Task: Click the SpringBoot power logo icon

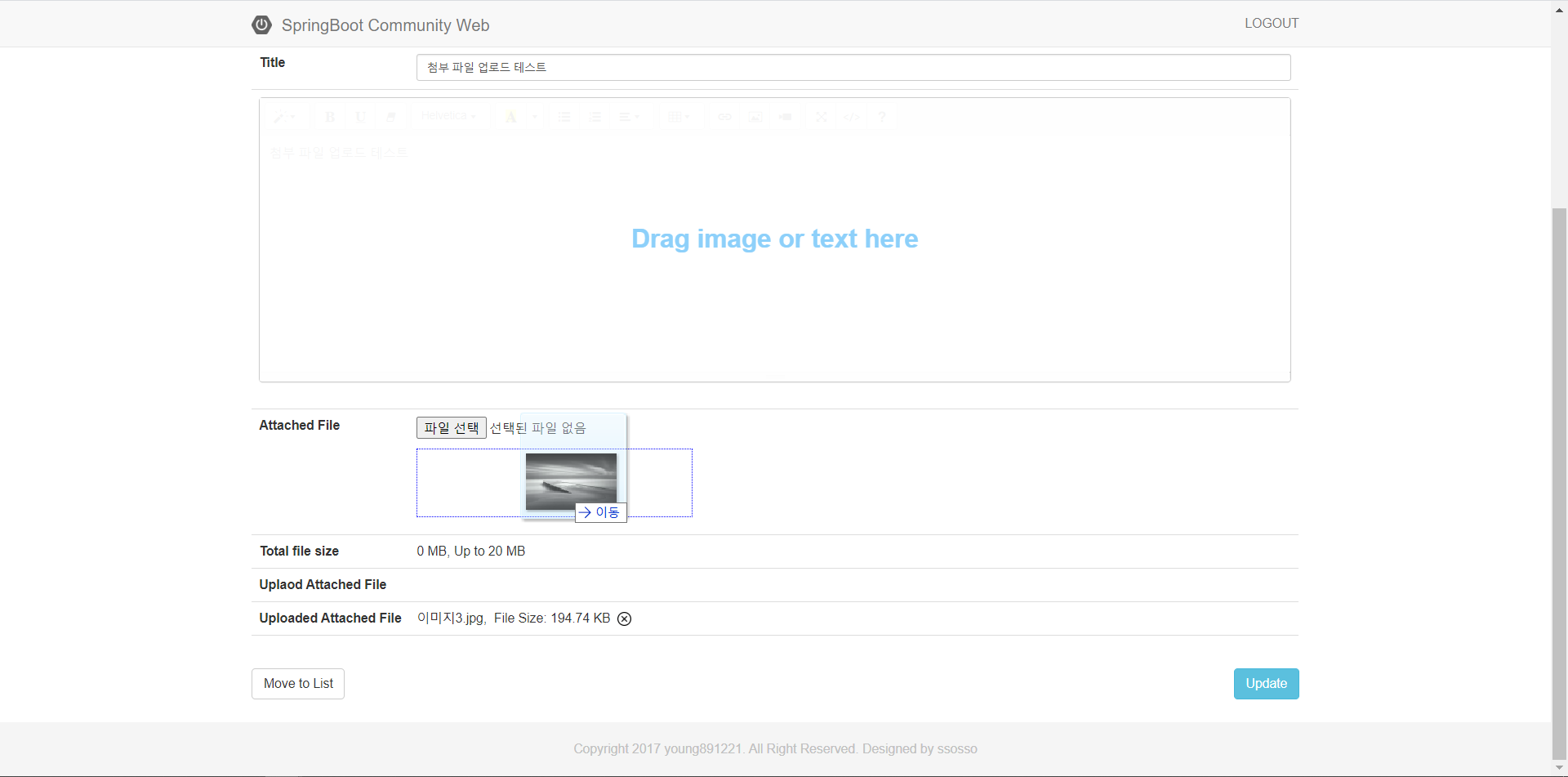Action: (261, 25)
